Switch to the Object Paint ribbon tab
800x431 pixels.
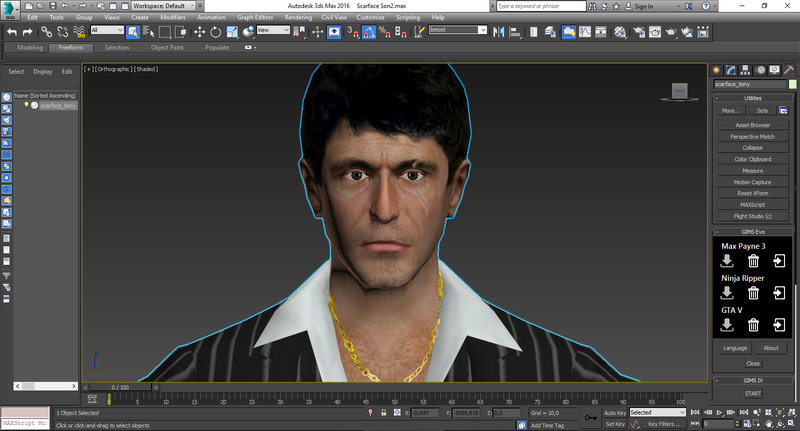[x=167, y=47]
